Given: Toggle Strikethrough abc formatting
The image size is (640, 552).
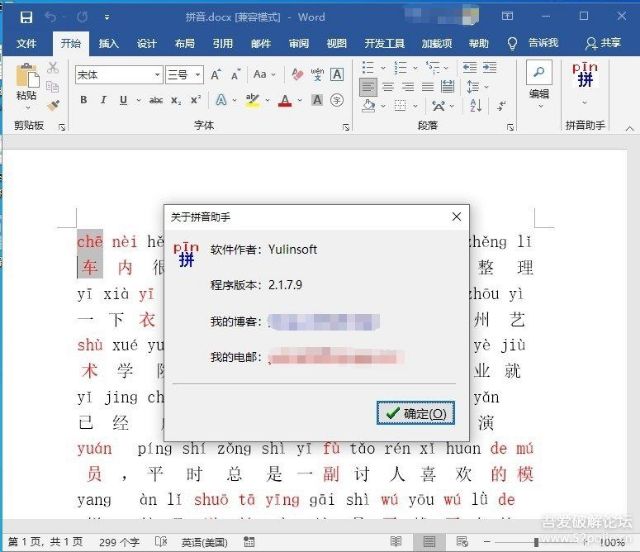Looking at the screenshot, I should point(156,100).
